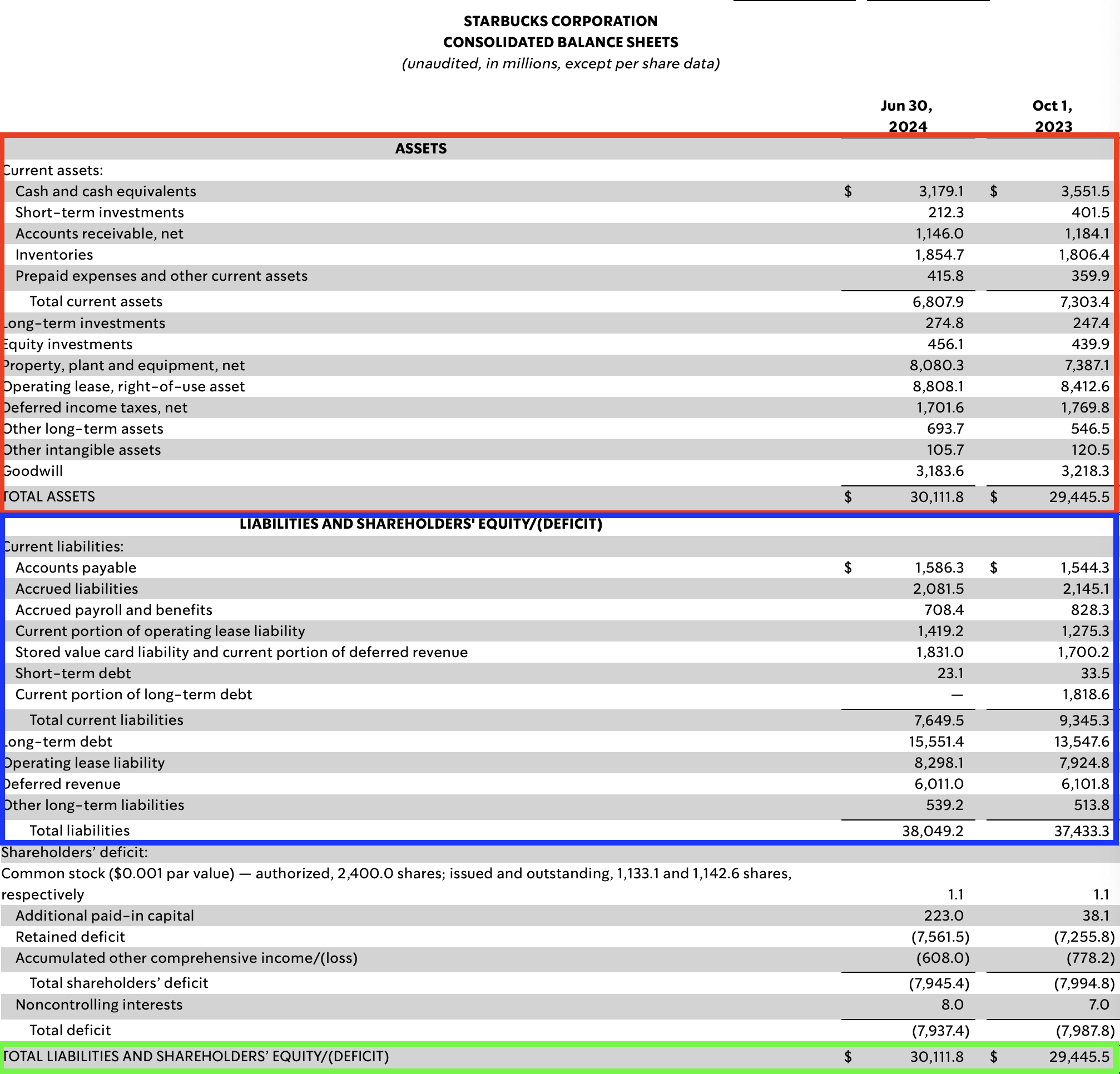
Task: Click the 'Total liabilities' row label
Action: 80,831
